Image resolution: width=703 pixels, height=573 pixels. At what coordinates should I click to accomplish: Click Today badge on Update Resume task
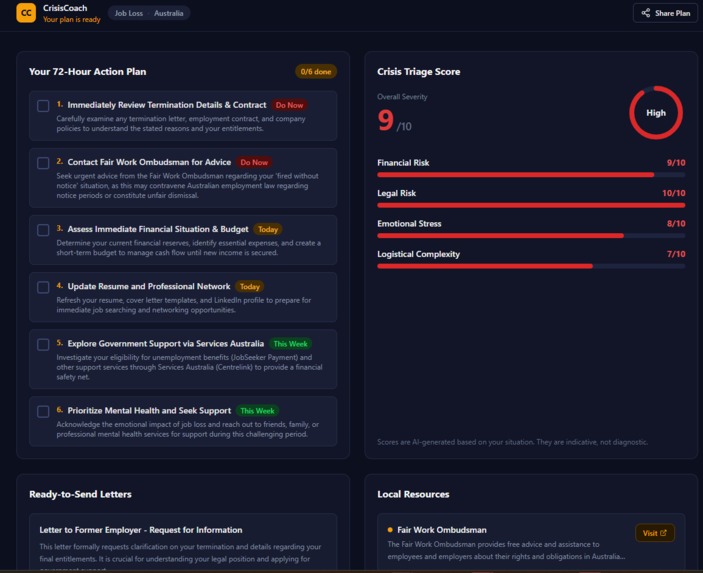[x=250, y=286]
